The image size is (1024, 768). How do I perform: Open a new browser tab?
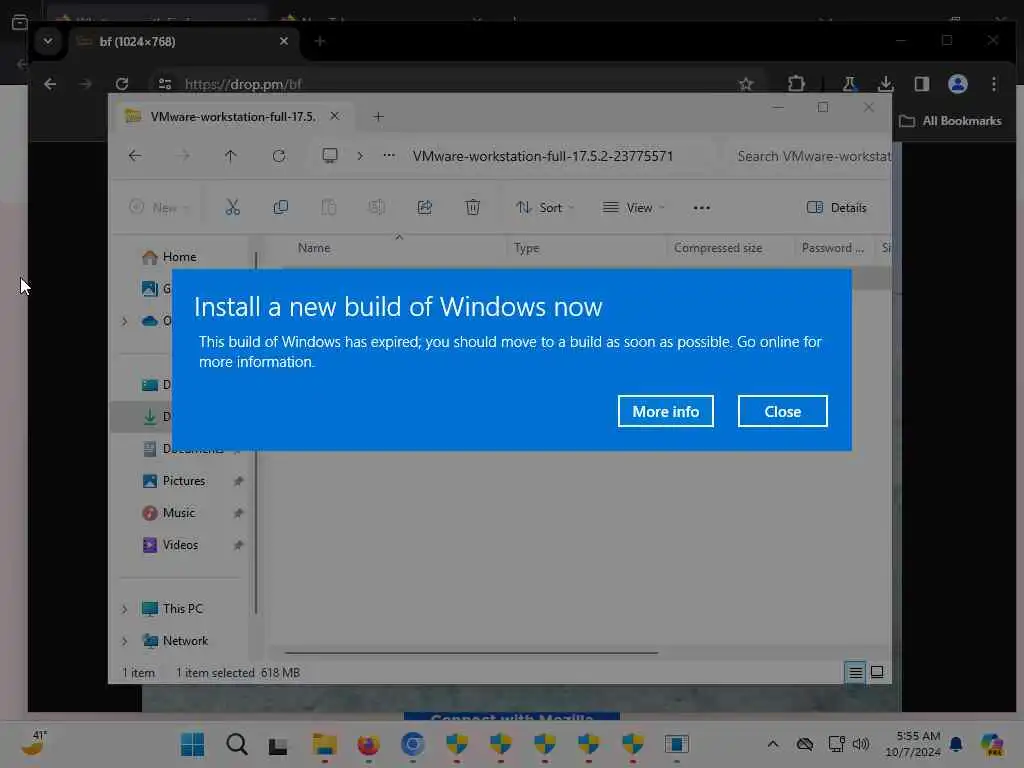pyautogui.click(x=319, y=41)
